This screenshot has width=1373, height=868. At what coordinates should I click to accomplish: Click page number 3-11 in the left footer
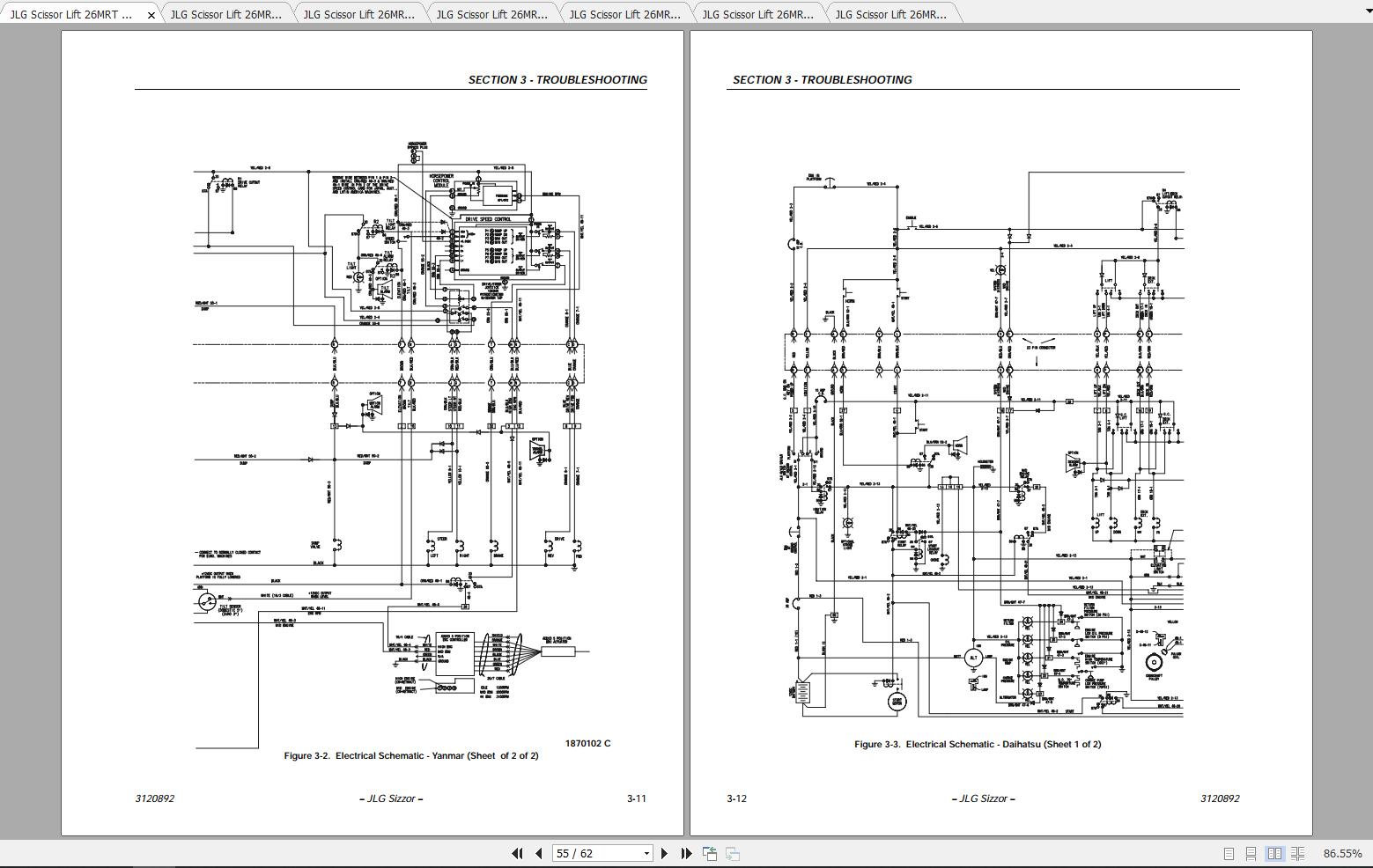point(636,798)
